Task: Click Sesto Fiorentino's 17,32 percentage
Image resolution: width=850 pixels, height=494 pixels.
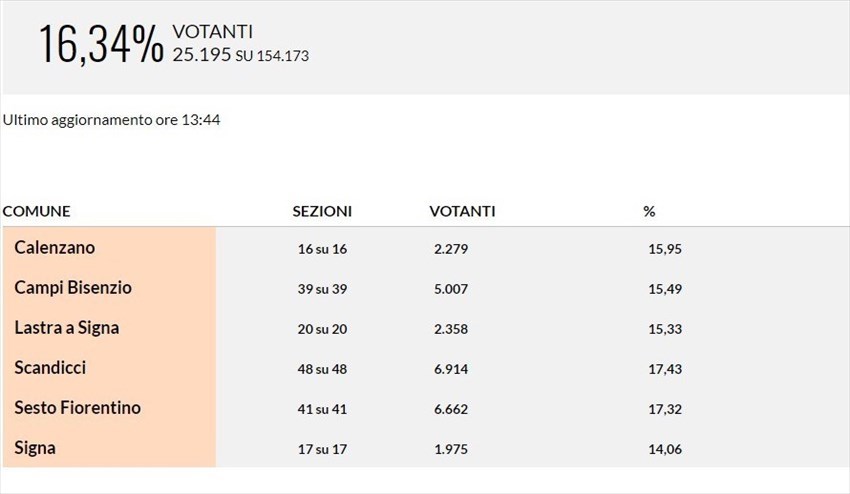Action: click(665, 409)
